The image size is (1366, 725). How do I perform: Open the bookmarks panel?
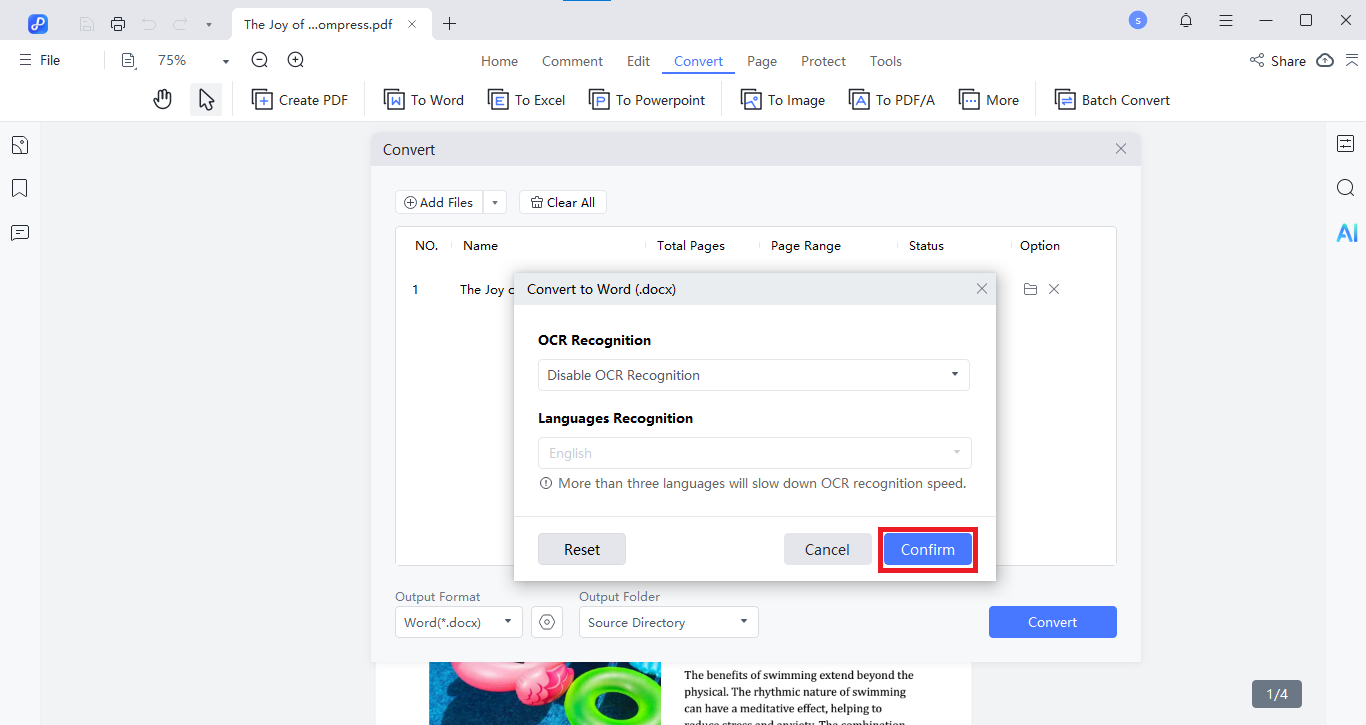click(19, 188)
